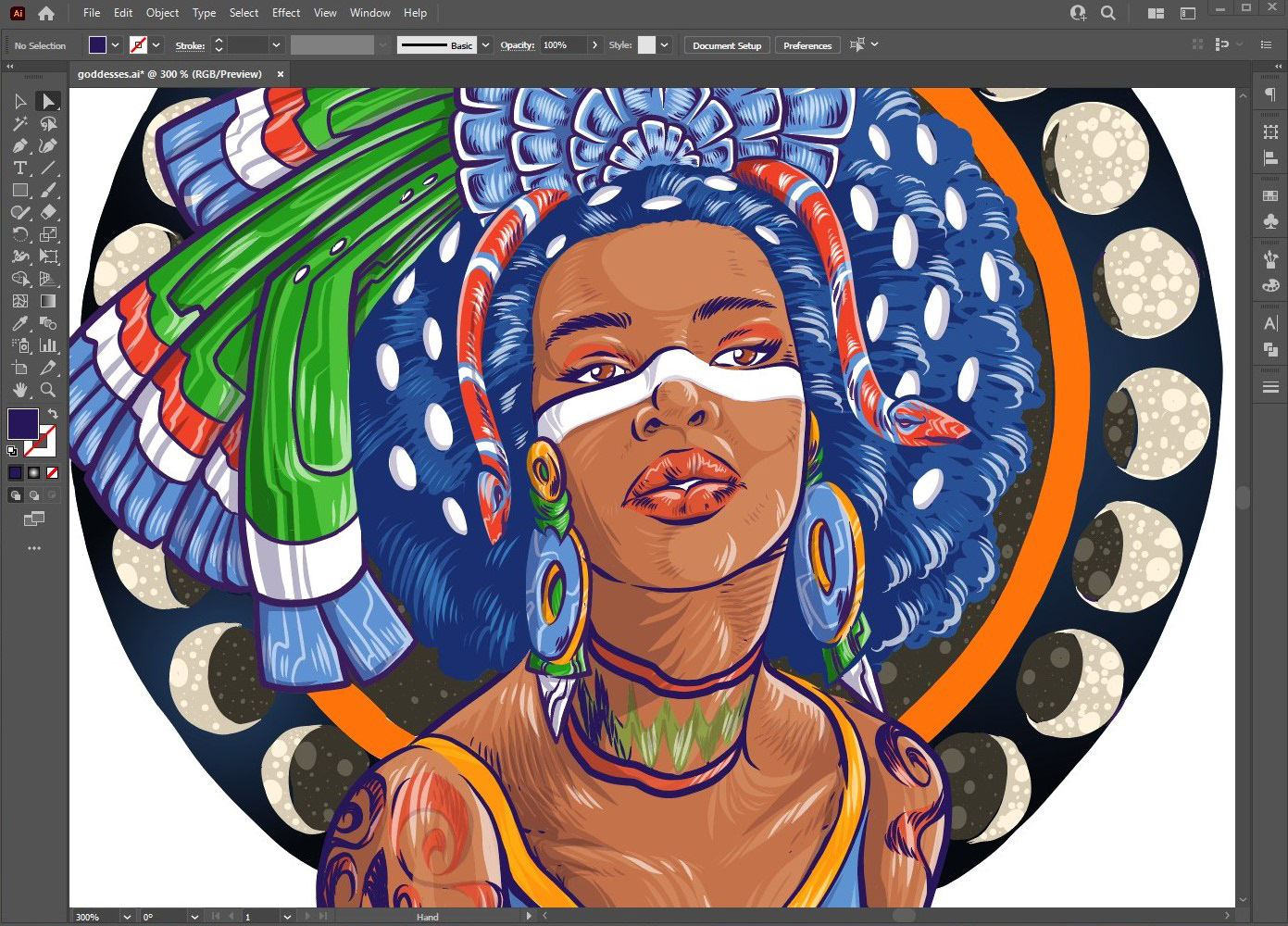Image resolution: width=1288 pixels, height=926 pixels.
Task: Expand the Opacity slider arrow
Action: (x=594, y=44)
